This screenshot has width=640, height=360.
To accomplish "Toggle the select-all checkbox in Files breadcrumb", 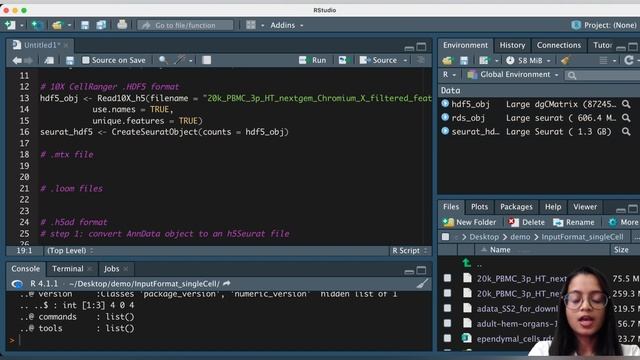I will [445, 237].
